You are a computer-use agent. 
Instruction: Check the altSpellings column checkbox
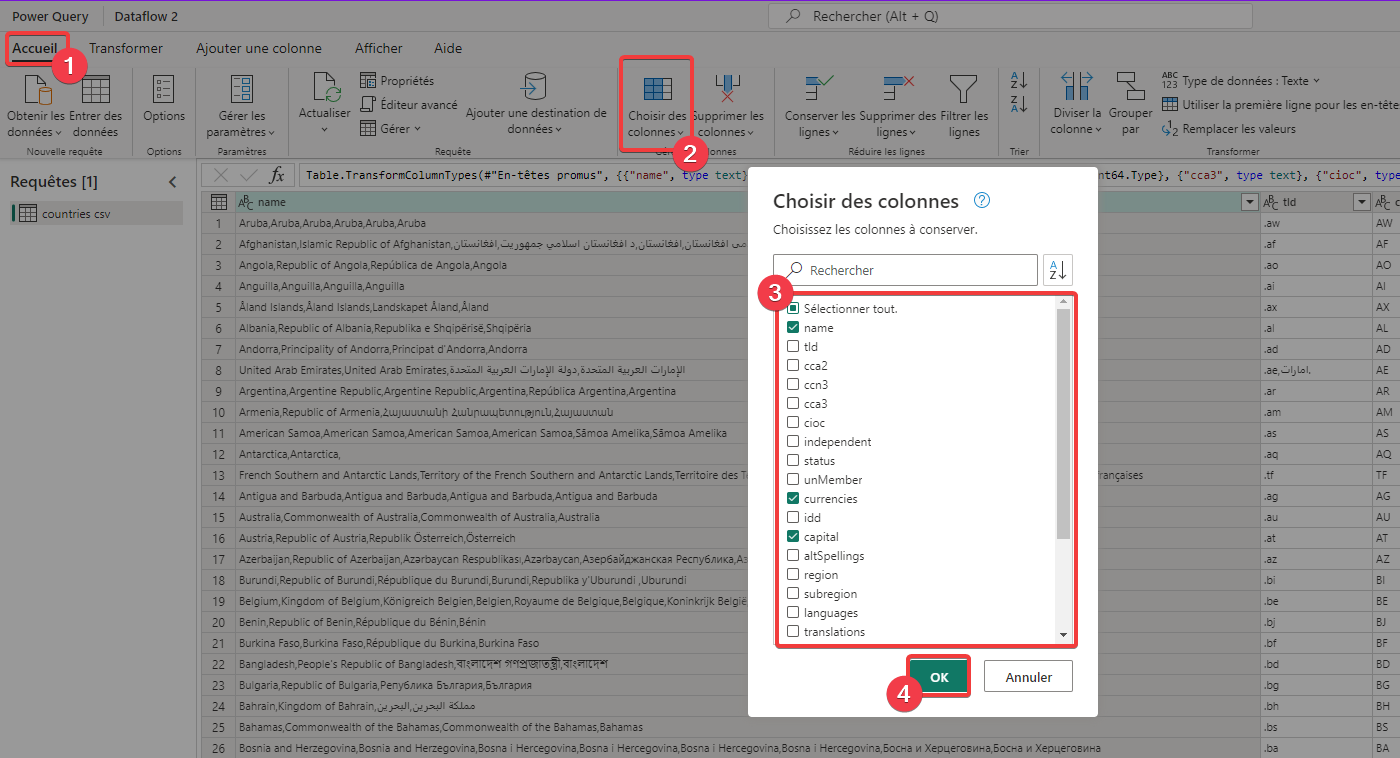point(793,556)
